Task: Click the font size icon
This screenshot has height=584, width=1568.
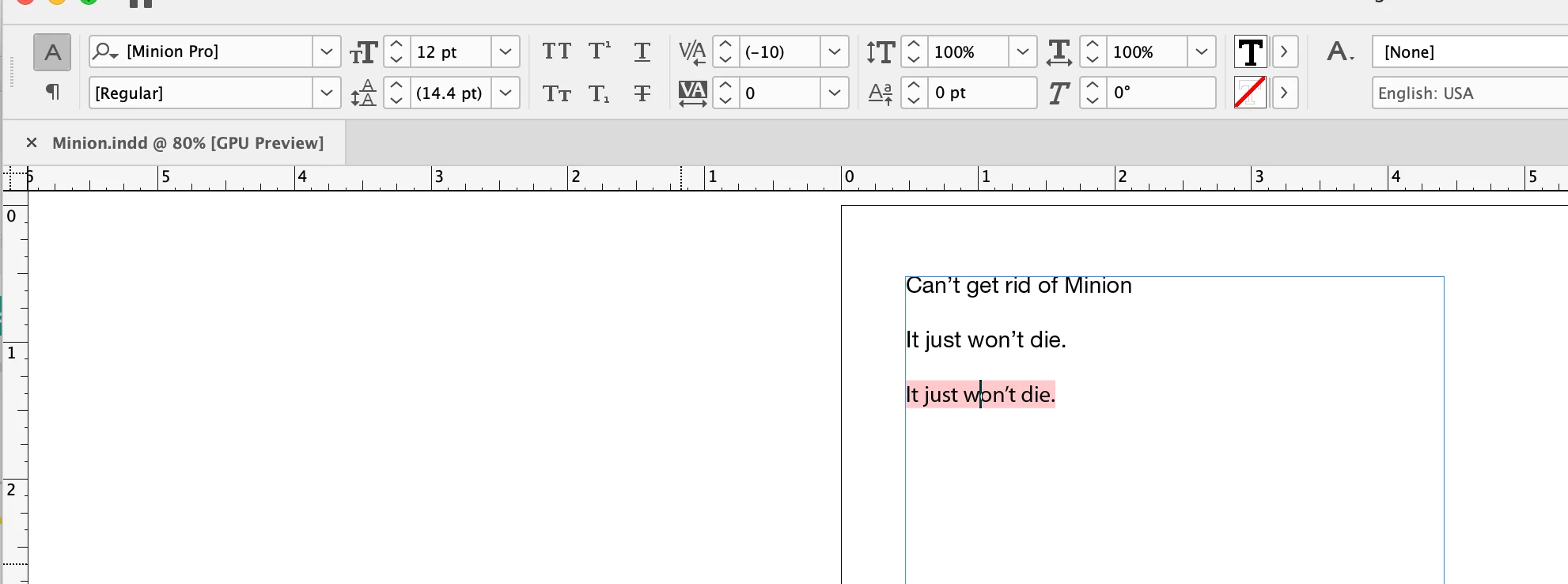Action: [364, 52]
